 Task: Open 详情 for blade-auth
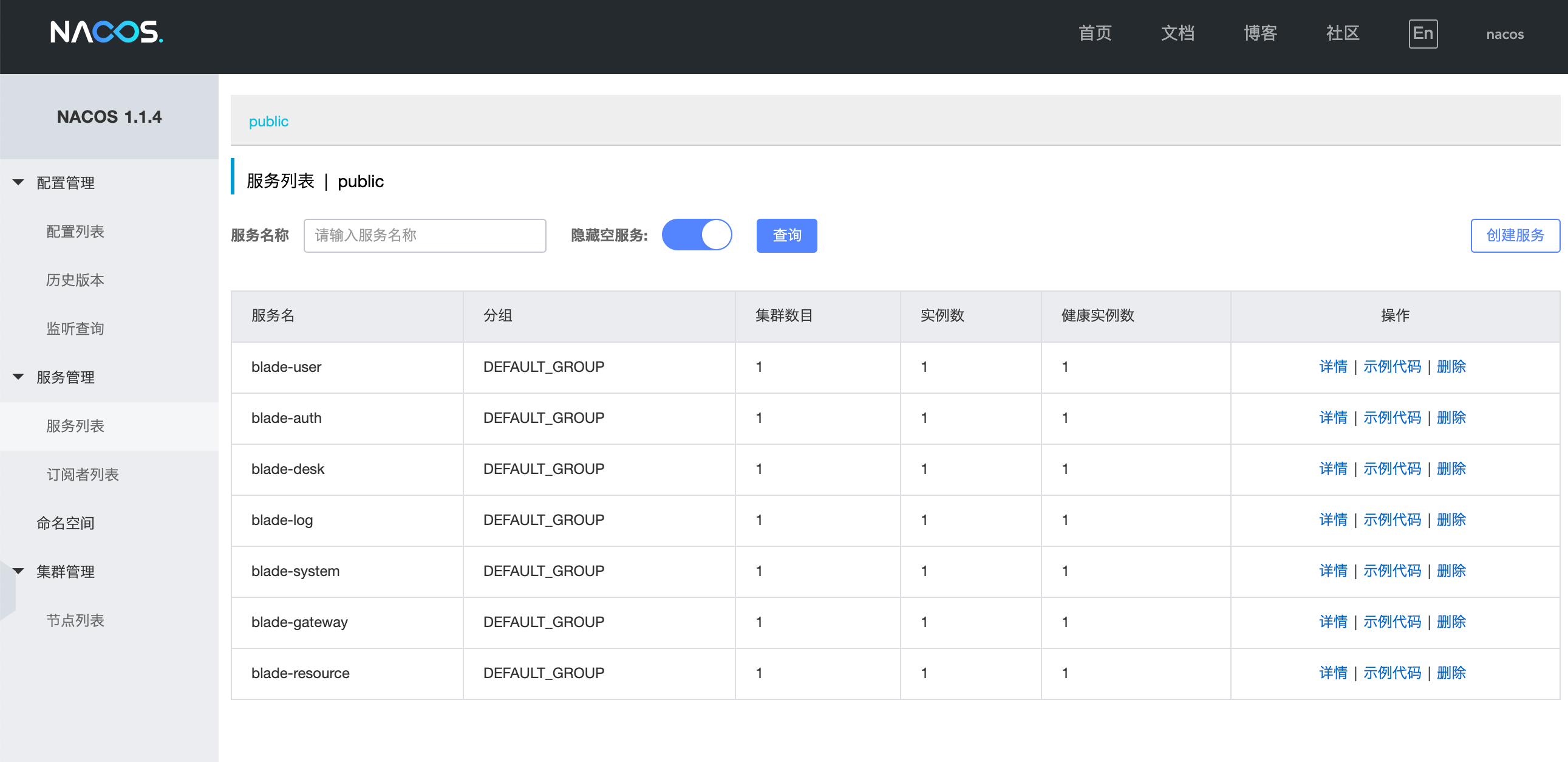pos(1333,417)
